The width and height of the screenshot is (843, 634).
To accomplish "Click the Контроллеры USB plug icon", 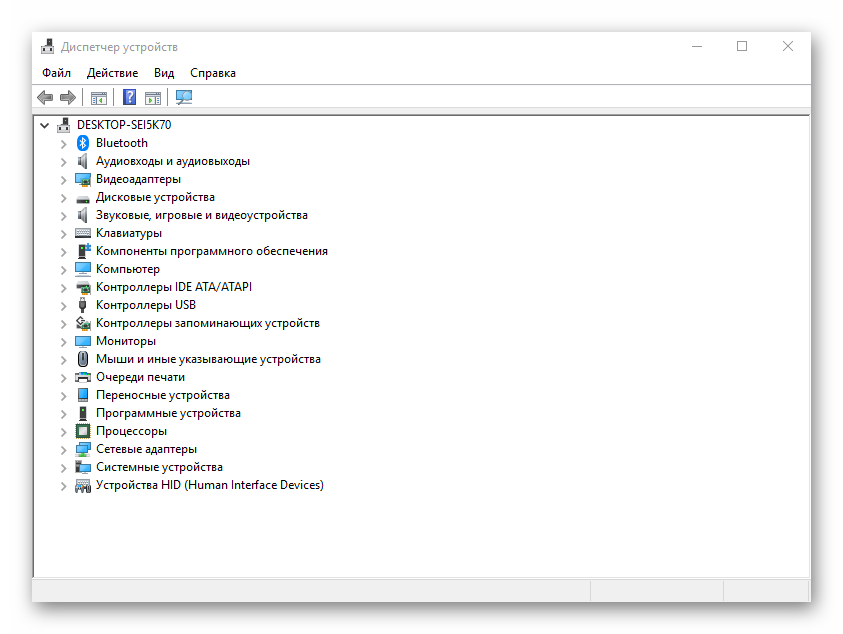I will point(82,305).
